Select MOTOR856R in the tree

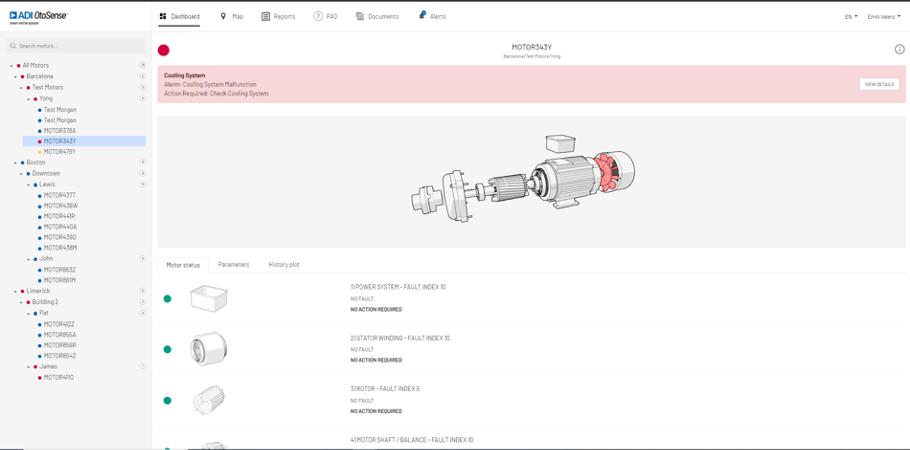60,345
